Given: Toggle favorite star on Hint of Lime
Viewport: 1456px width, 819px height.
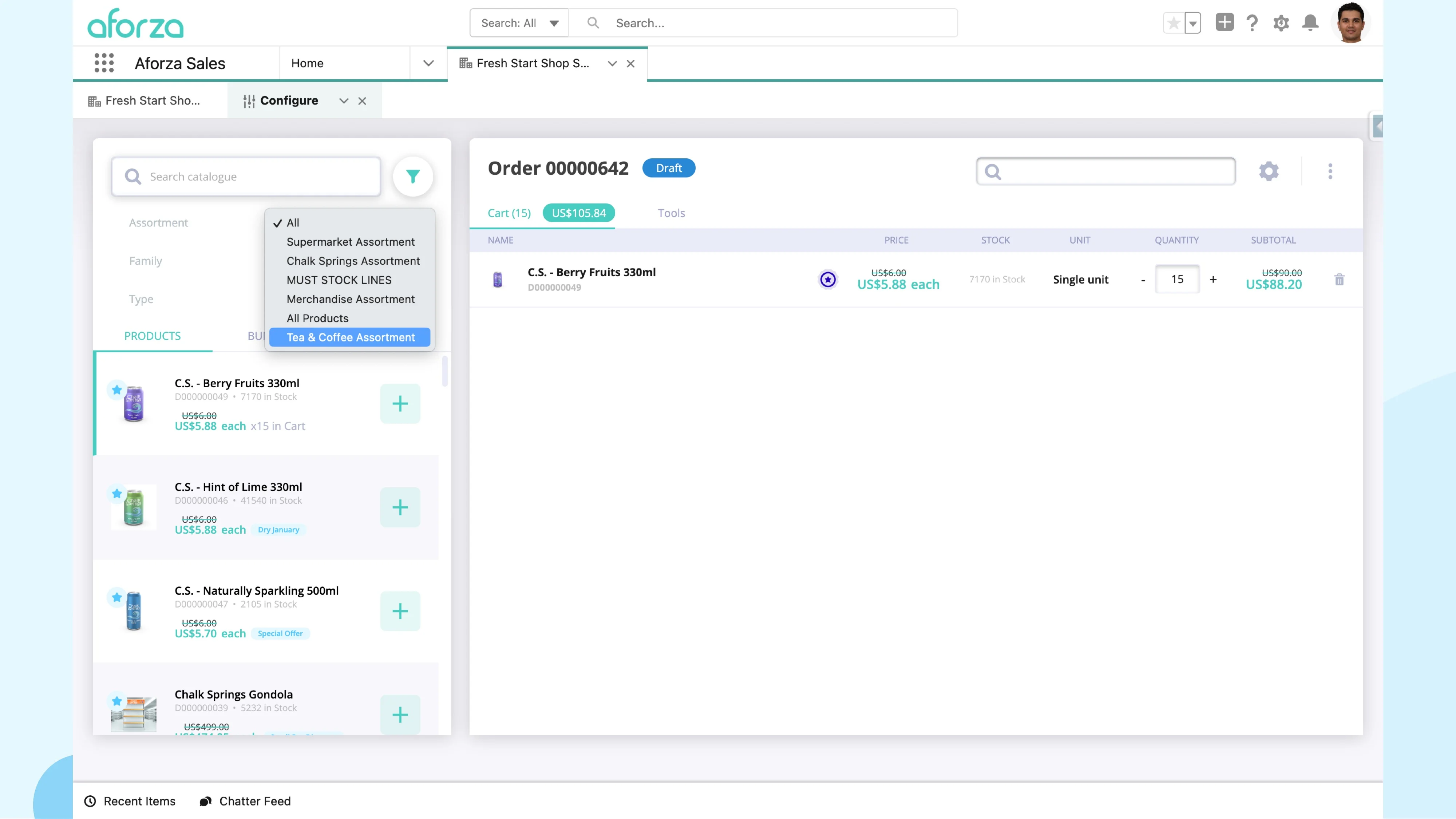Looking at the screenshot, I should click(116, 494).
